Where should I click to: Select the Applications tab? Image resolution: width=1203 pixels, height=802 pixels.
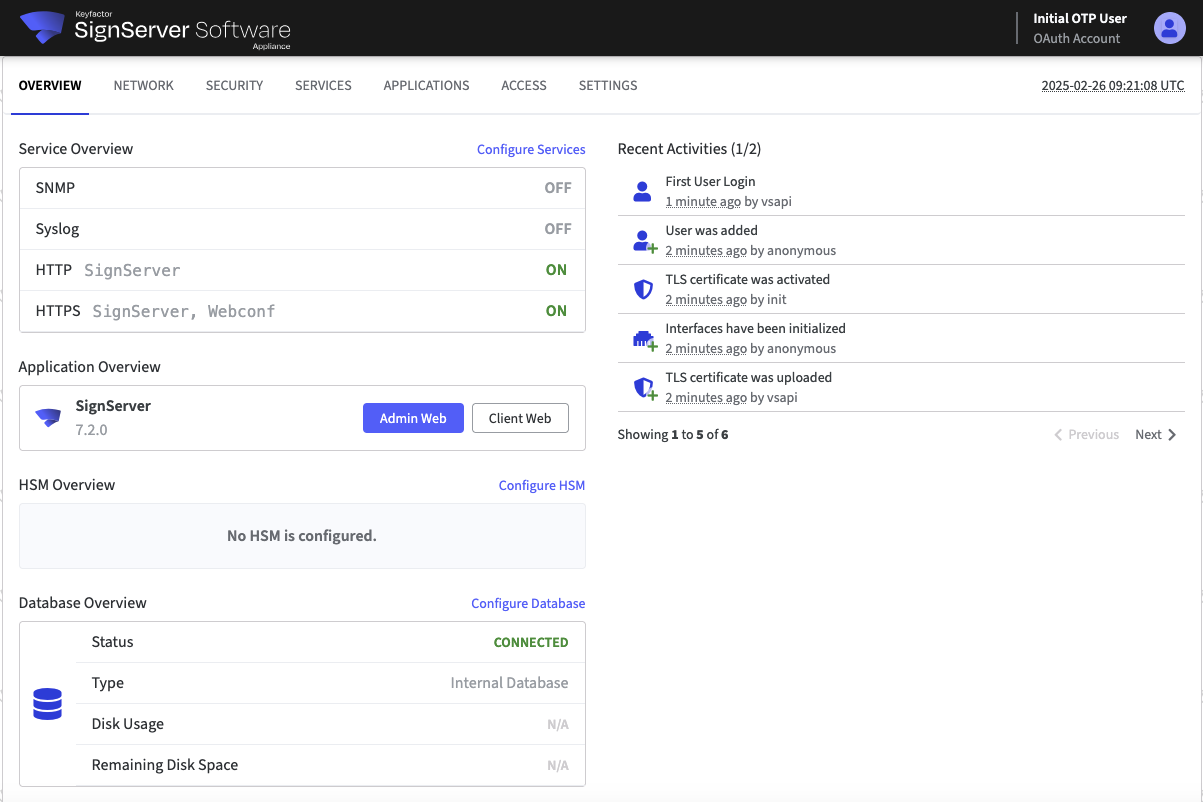point(426,86)
